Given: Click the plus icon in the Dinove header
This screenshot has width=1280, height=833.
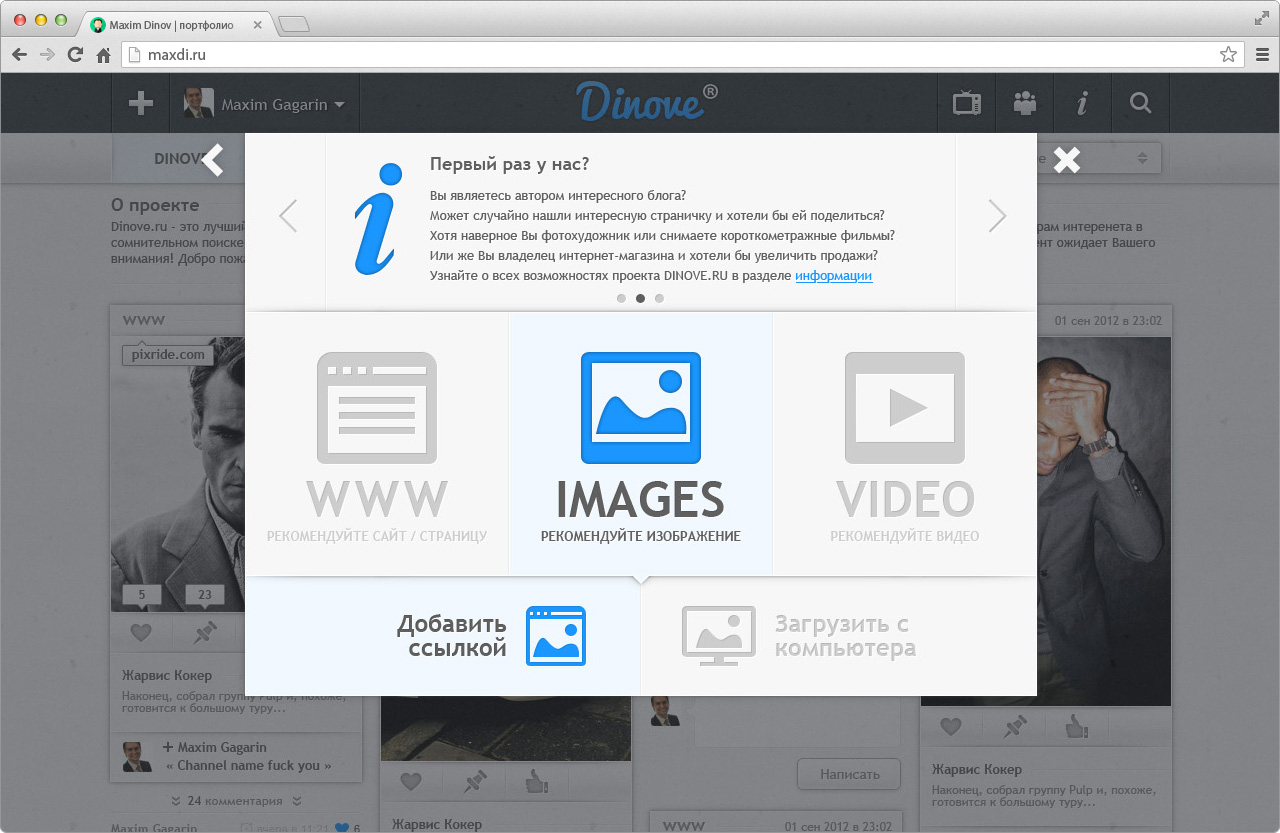Looking at the screenshot, I should point(141,103).
